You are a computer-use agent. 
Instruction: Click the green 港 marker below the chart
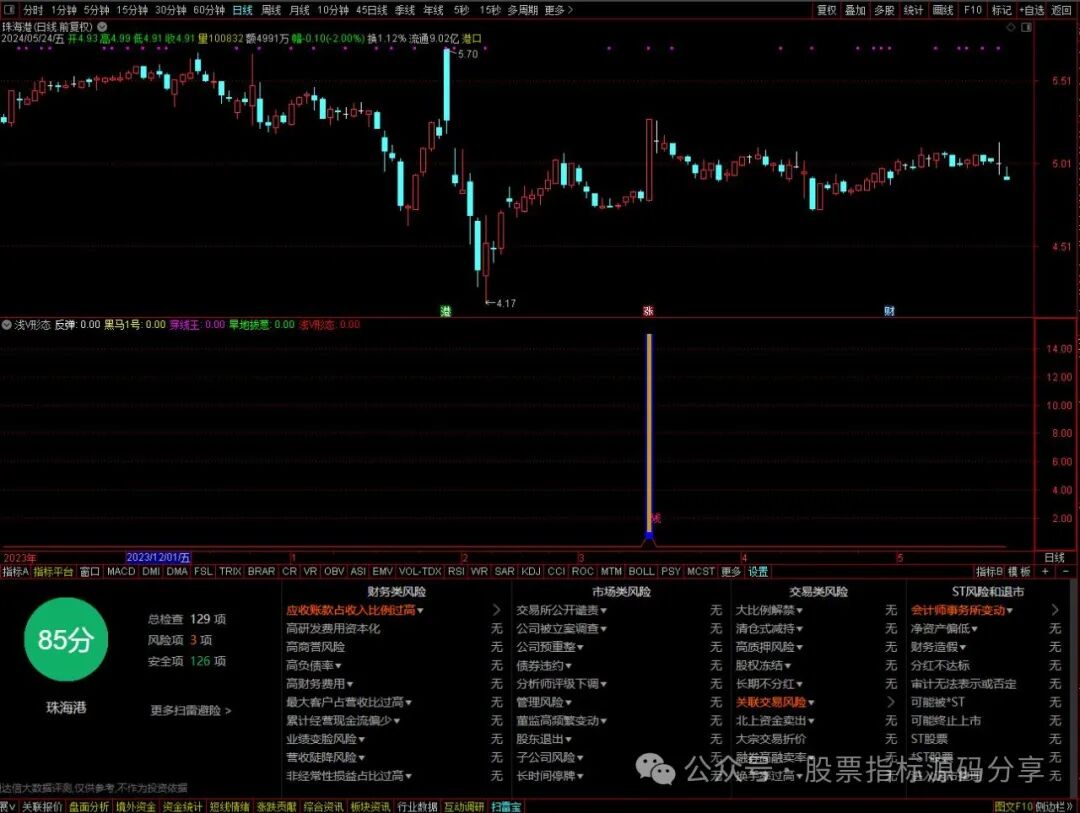tap(445, 311)
